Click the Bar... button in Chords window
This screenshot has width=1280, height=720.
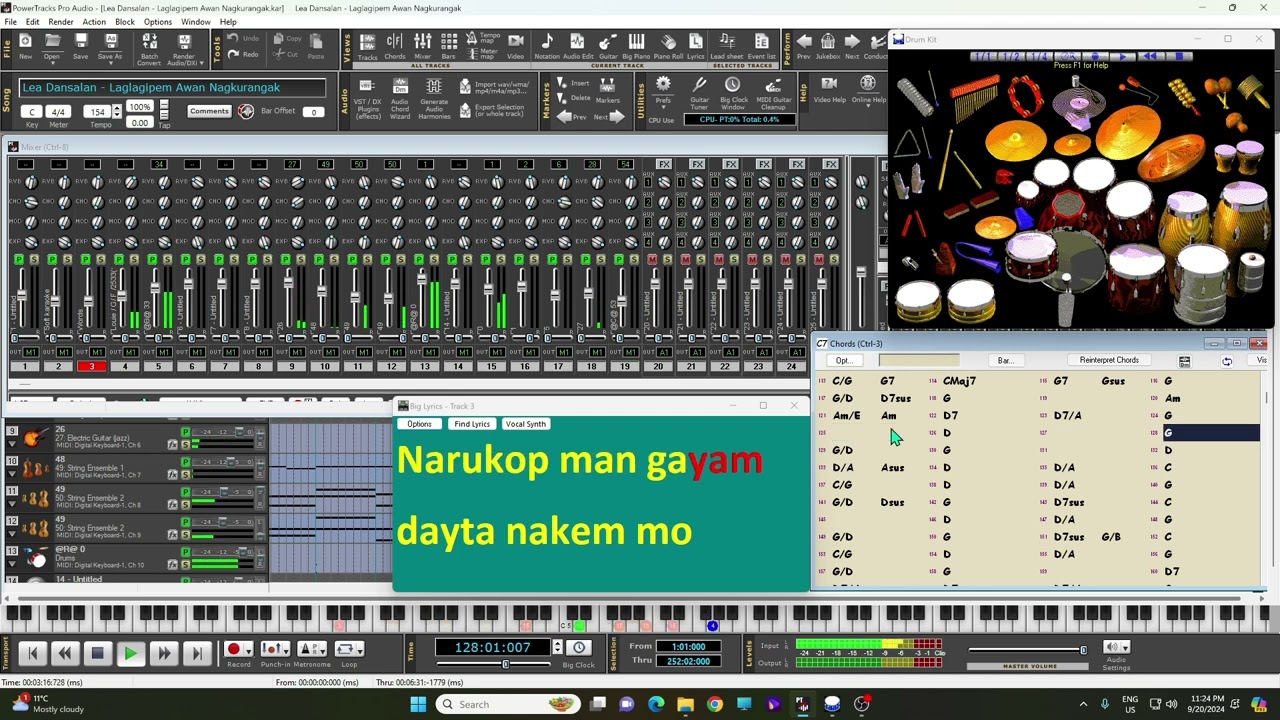point(1005,360)
